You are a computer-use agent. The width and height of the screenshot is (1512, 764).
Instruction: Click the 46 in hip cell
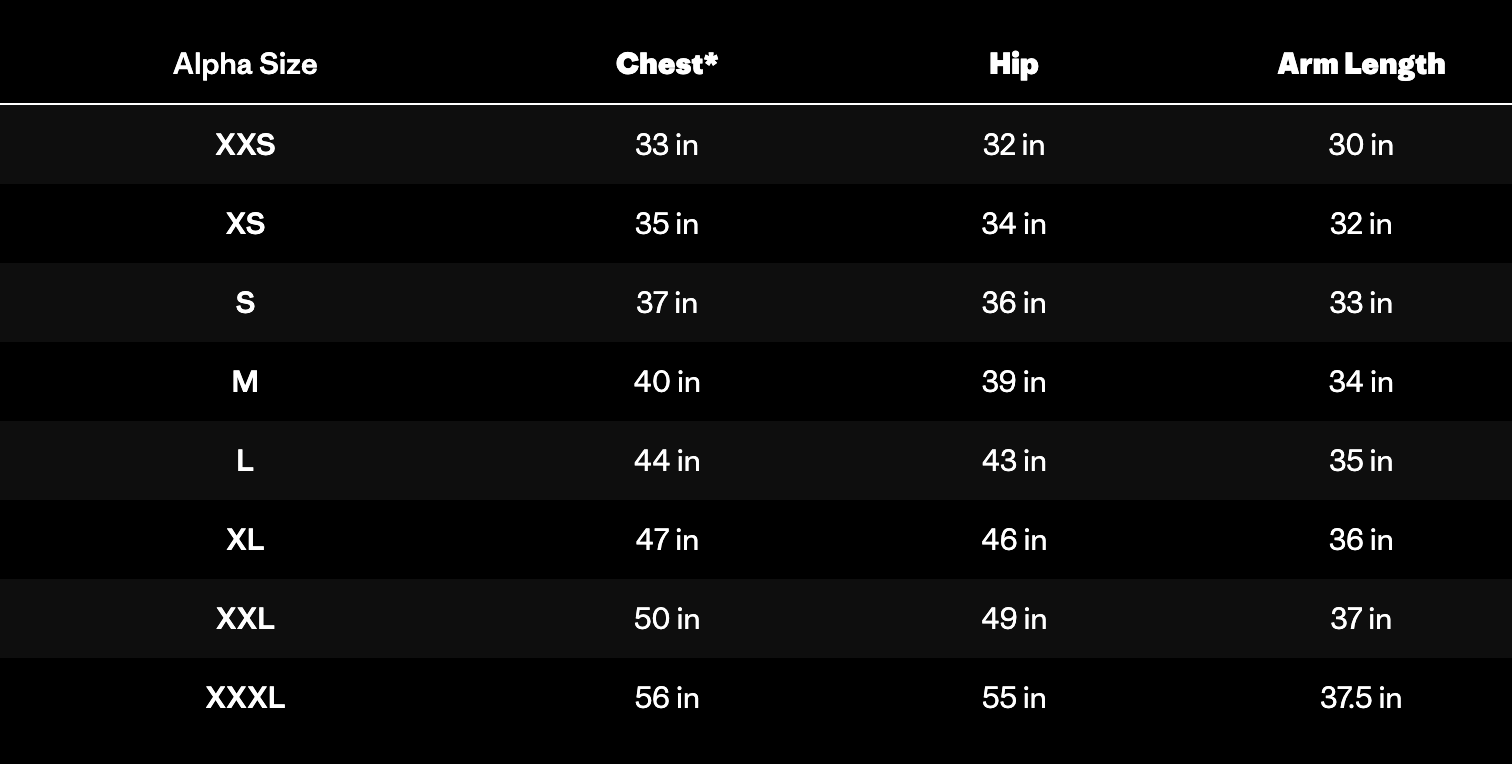coord(1013,540)
